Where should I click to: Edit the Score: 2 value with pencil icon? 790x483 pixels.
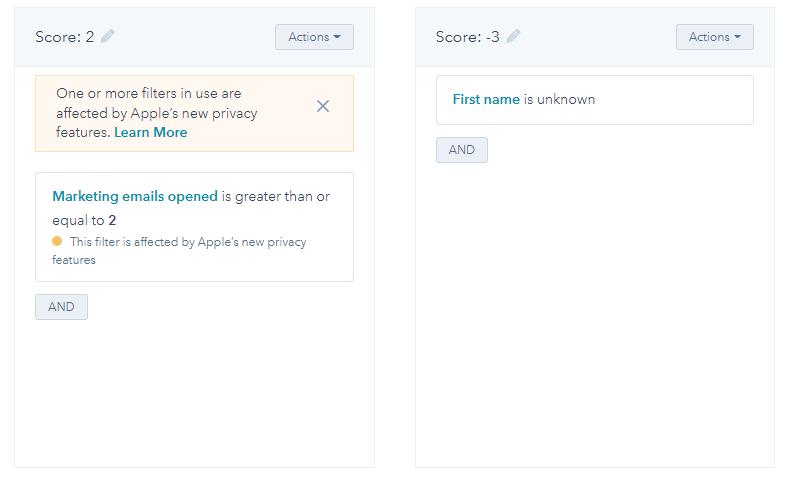point(107,36)
